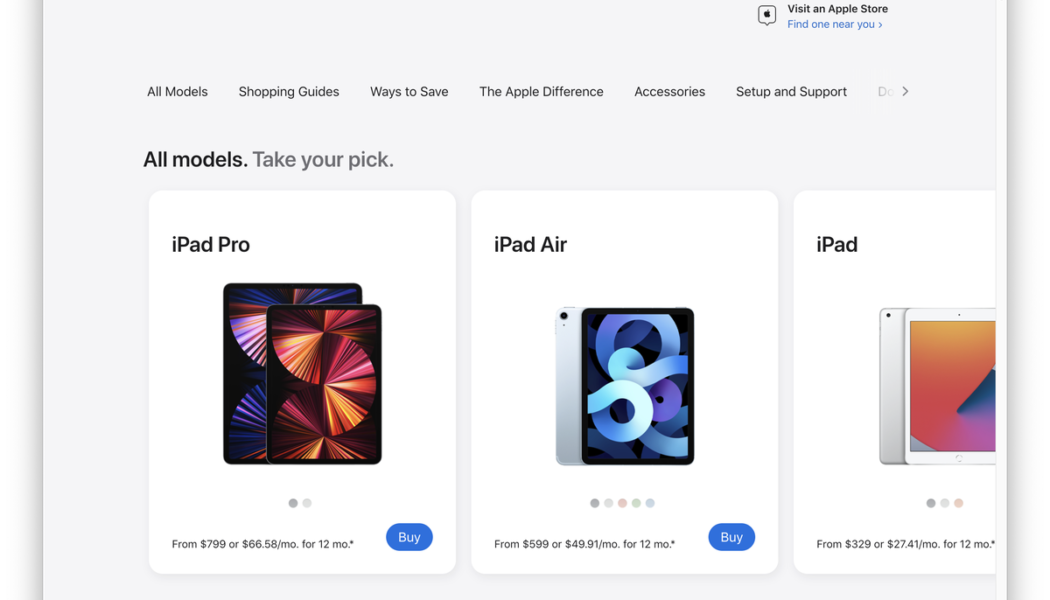This screenshot has height=600, width=1050.
Task: Click the Apple Store pin icon
Action: [766, 15]
